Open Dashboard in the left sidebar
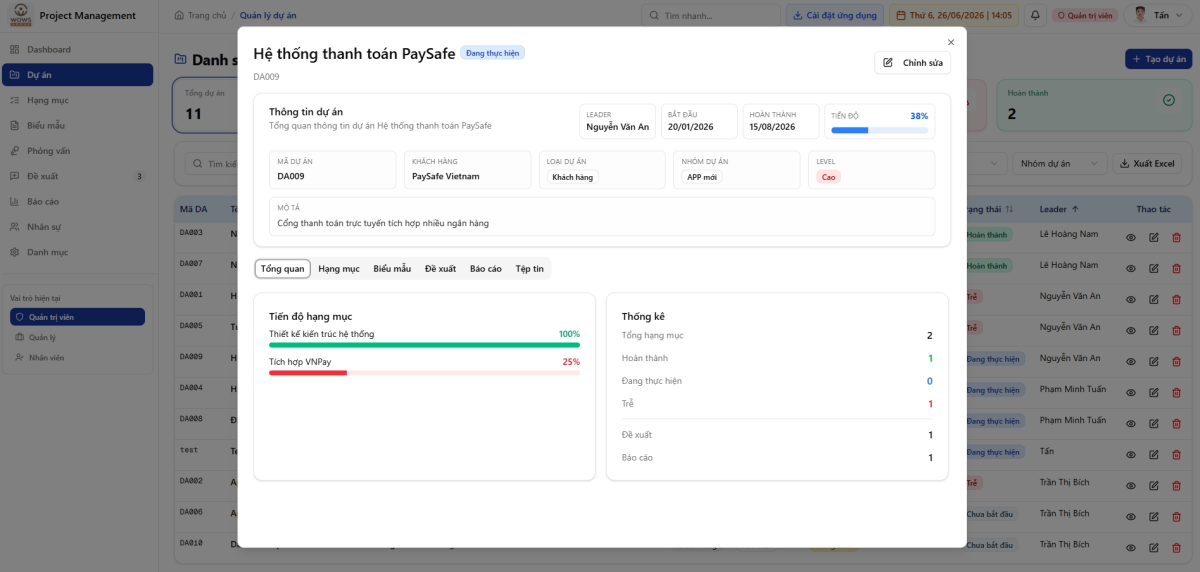 click(x=77, y=49)
